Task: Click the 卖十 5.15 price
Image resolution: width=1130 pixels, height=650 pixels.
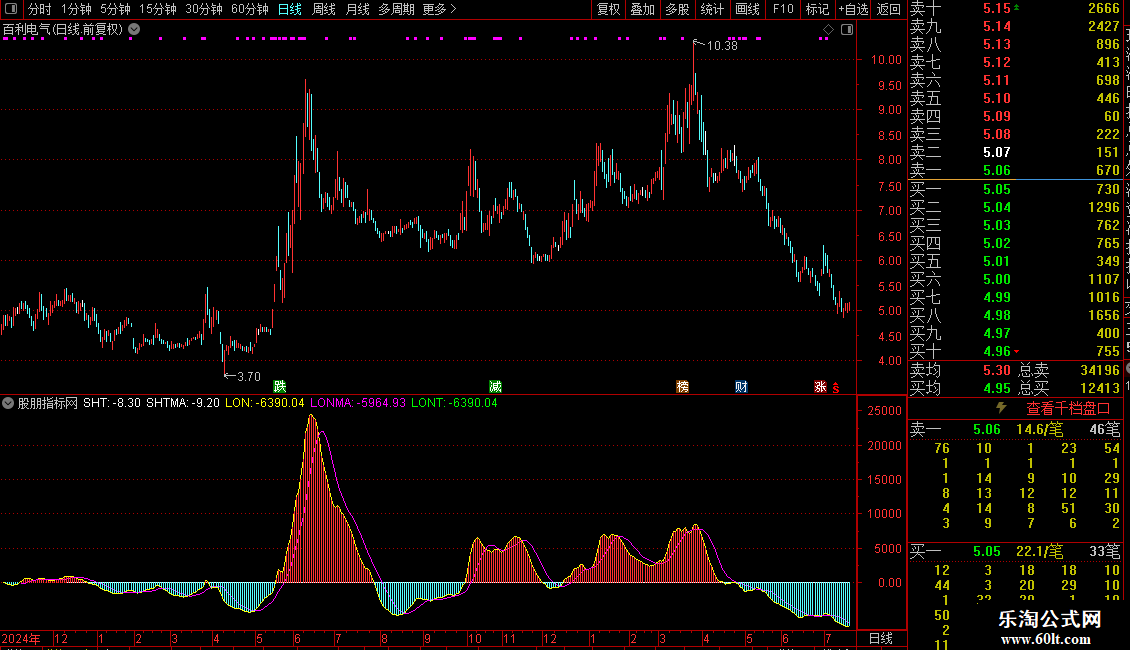Action: (x=997, y=9)
